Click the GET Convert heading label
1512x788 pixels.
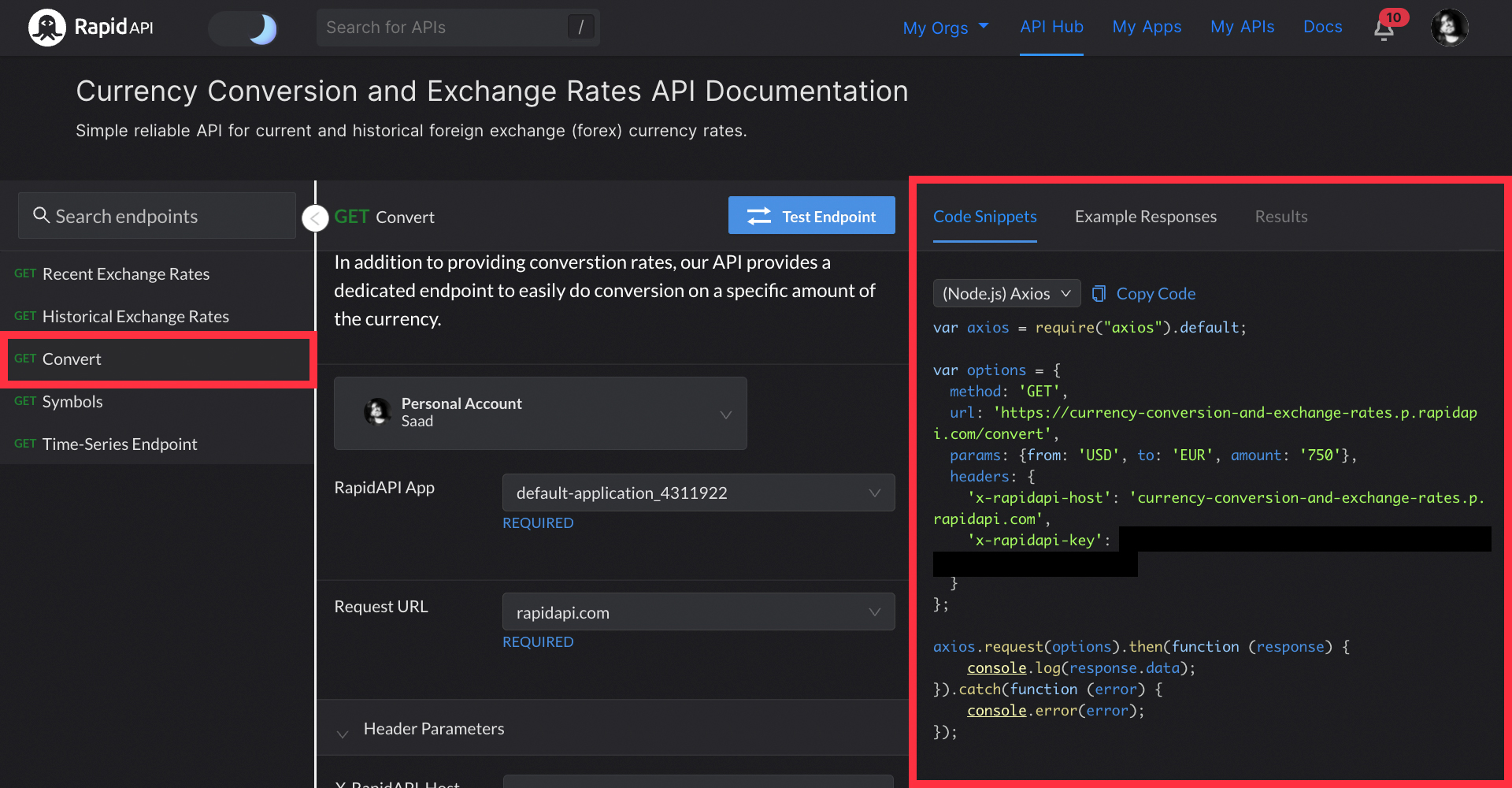tap(384, 217)
